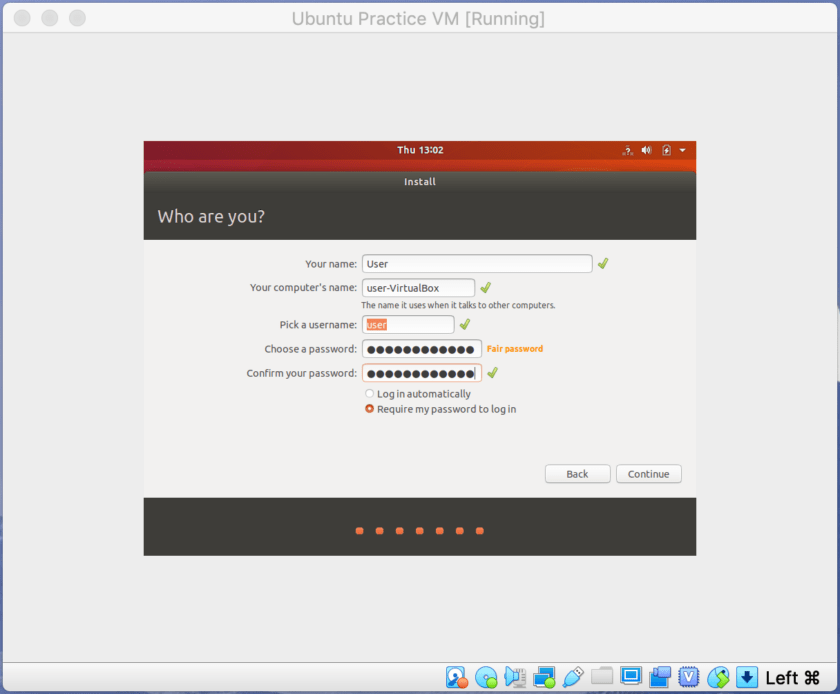This screenshot has width=840, height=694.
Task: Click the green checkmark beside username field
Action: (465, 324)
